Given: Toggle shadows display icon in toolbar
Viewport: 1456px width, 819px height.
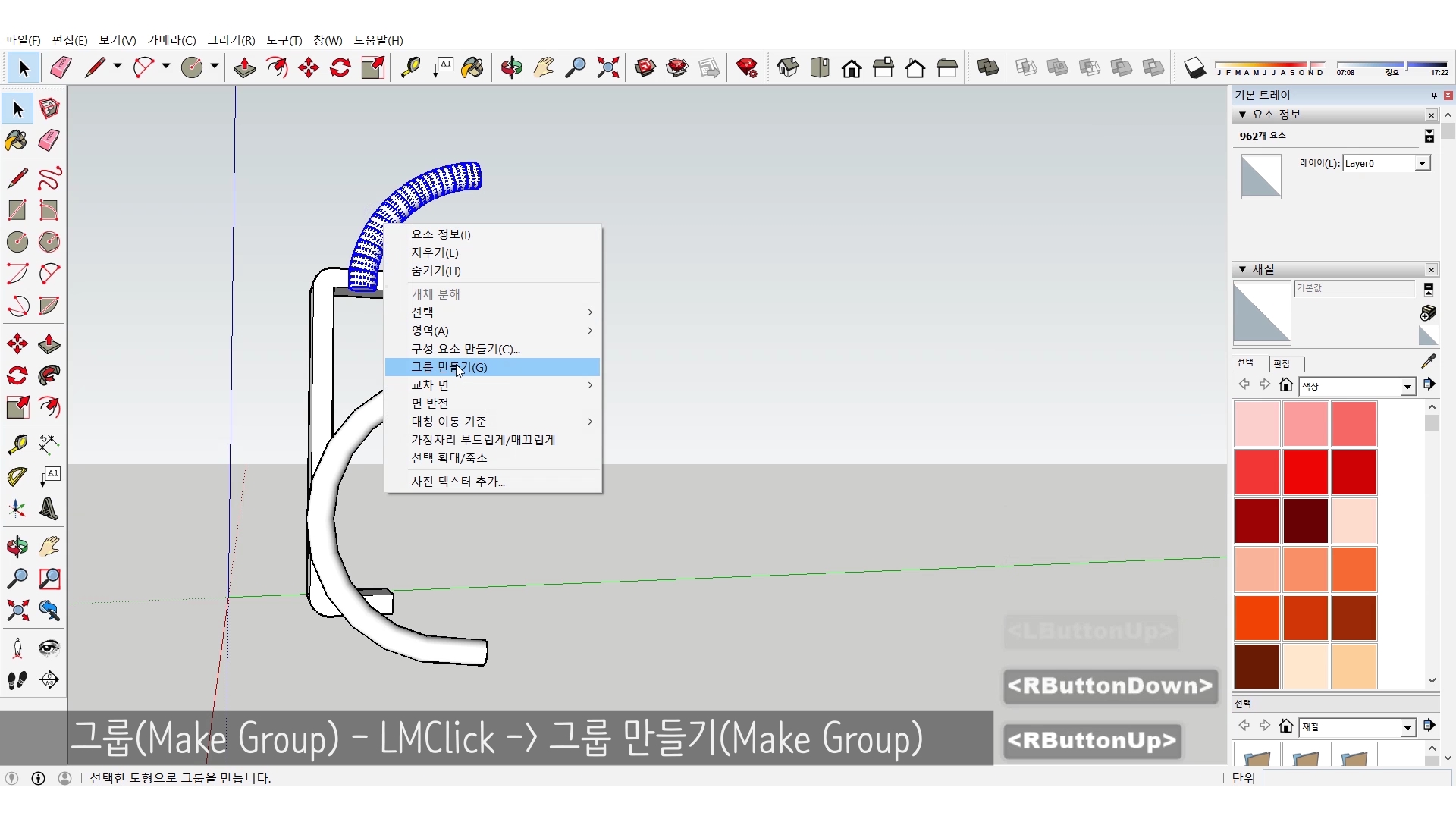Looking at the screenshot, I should point(1194,68).
